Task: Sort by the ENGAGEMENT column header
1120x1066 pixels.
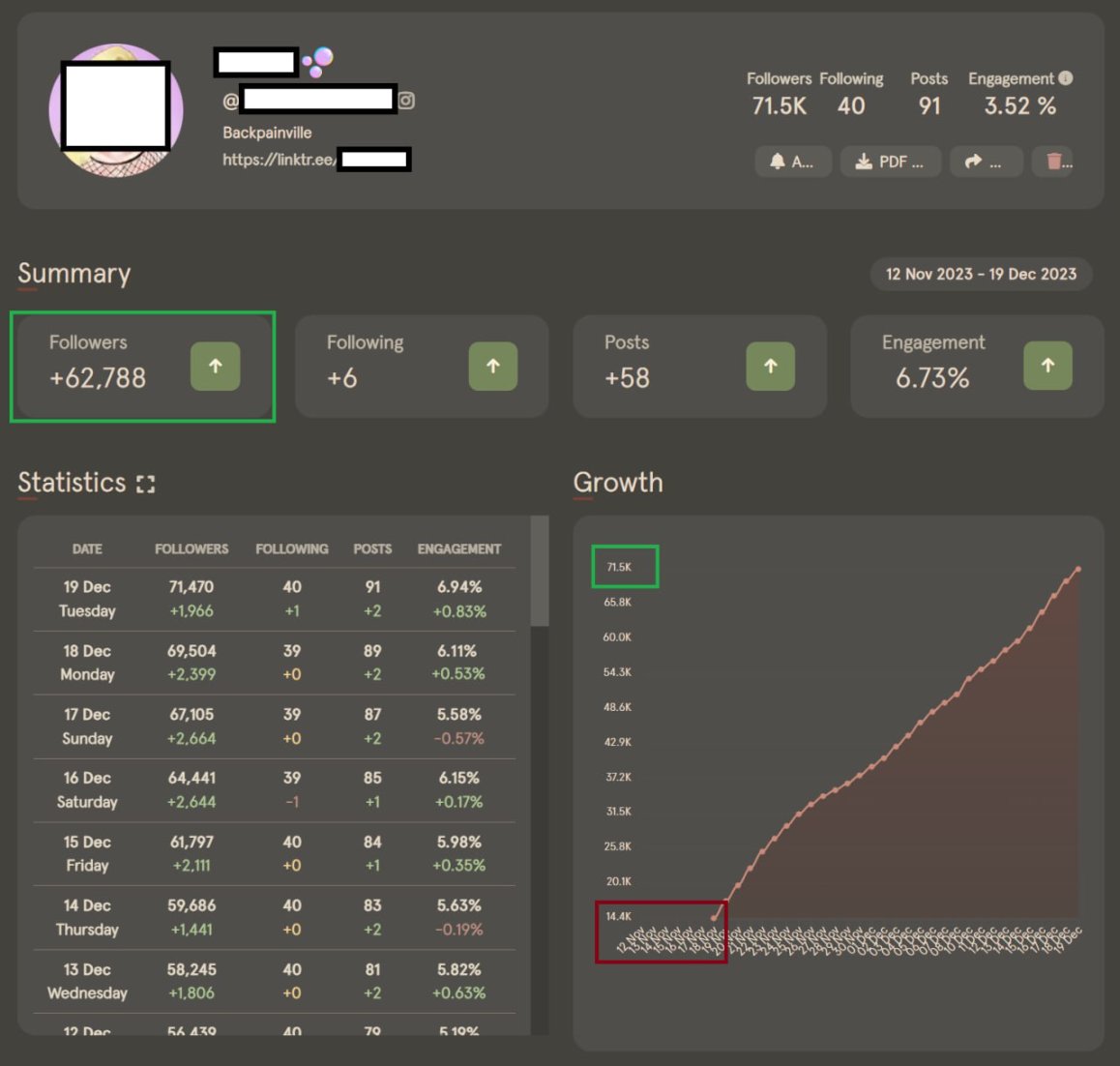Action: [459, 548]
